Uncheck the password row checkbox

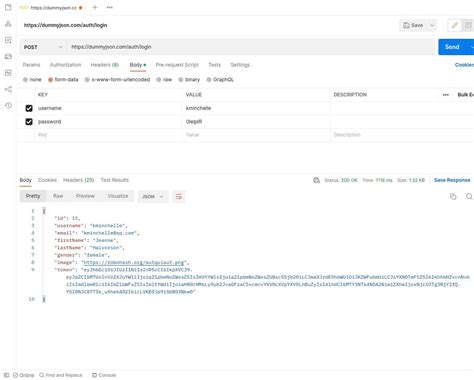(x=29, y=122)
